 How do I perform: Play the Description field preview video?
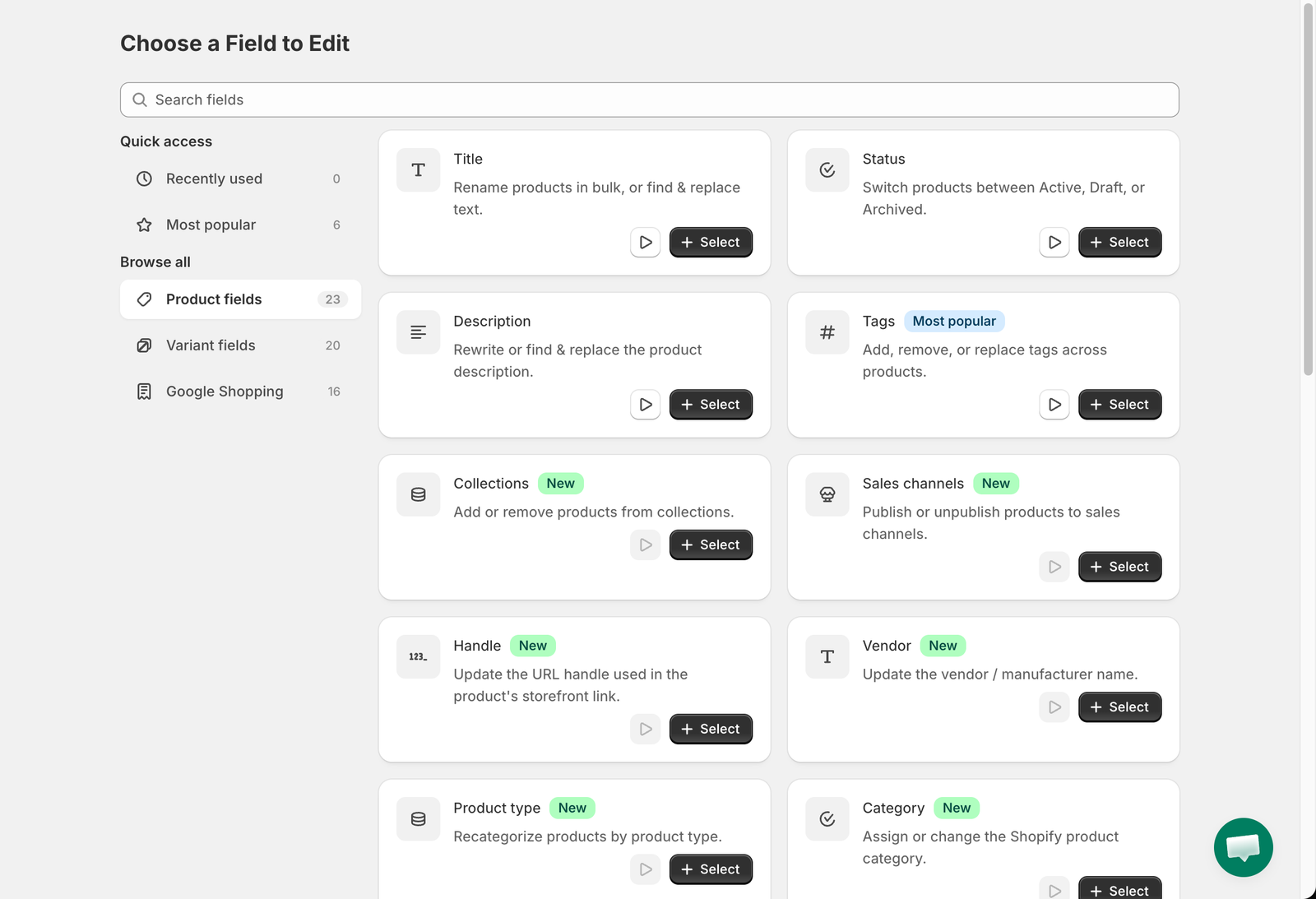click(x=646, y=405)
